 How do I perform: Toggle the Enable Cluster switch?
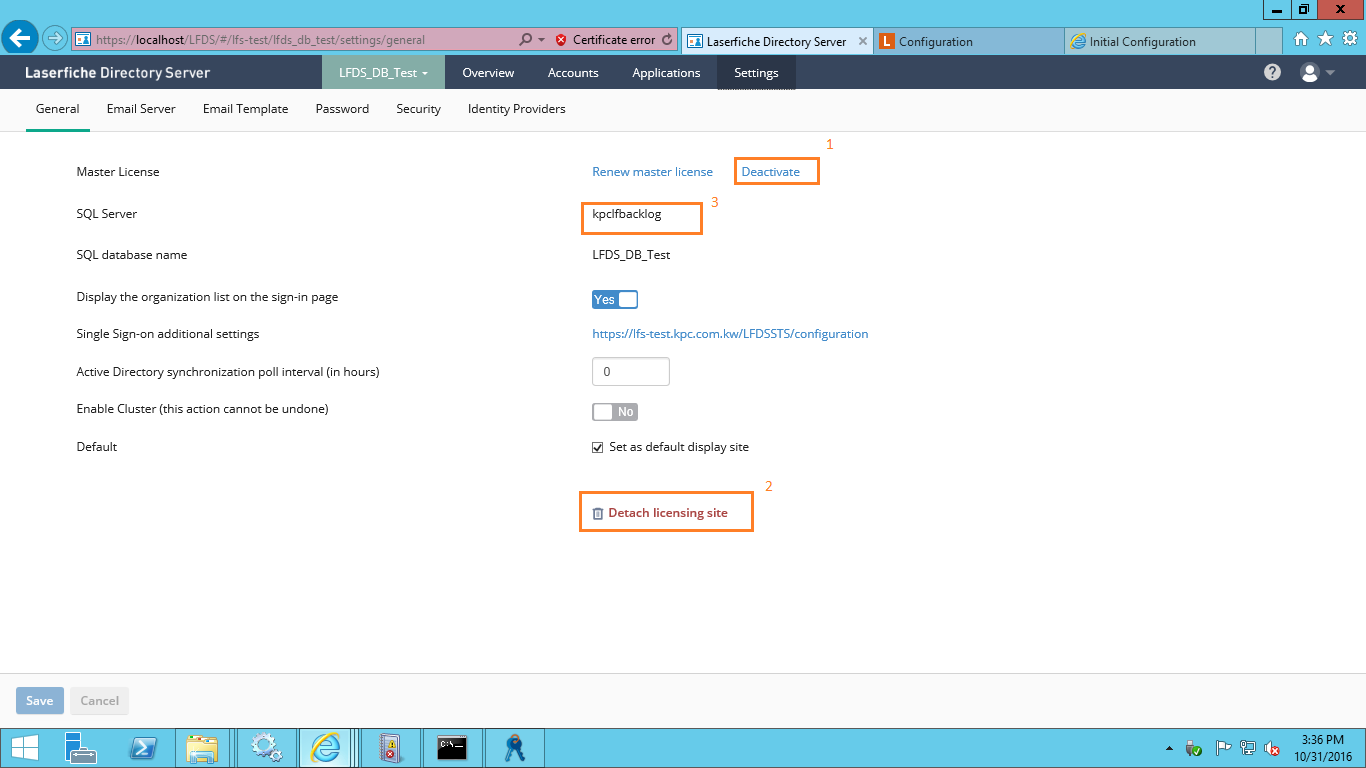[x=615, y=412]
